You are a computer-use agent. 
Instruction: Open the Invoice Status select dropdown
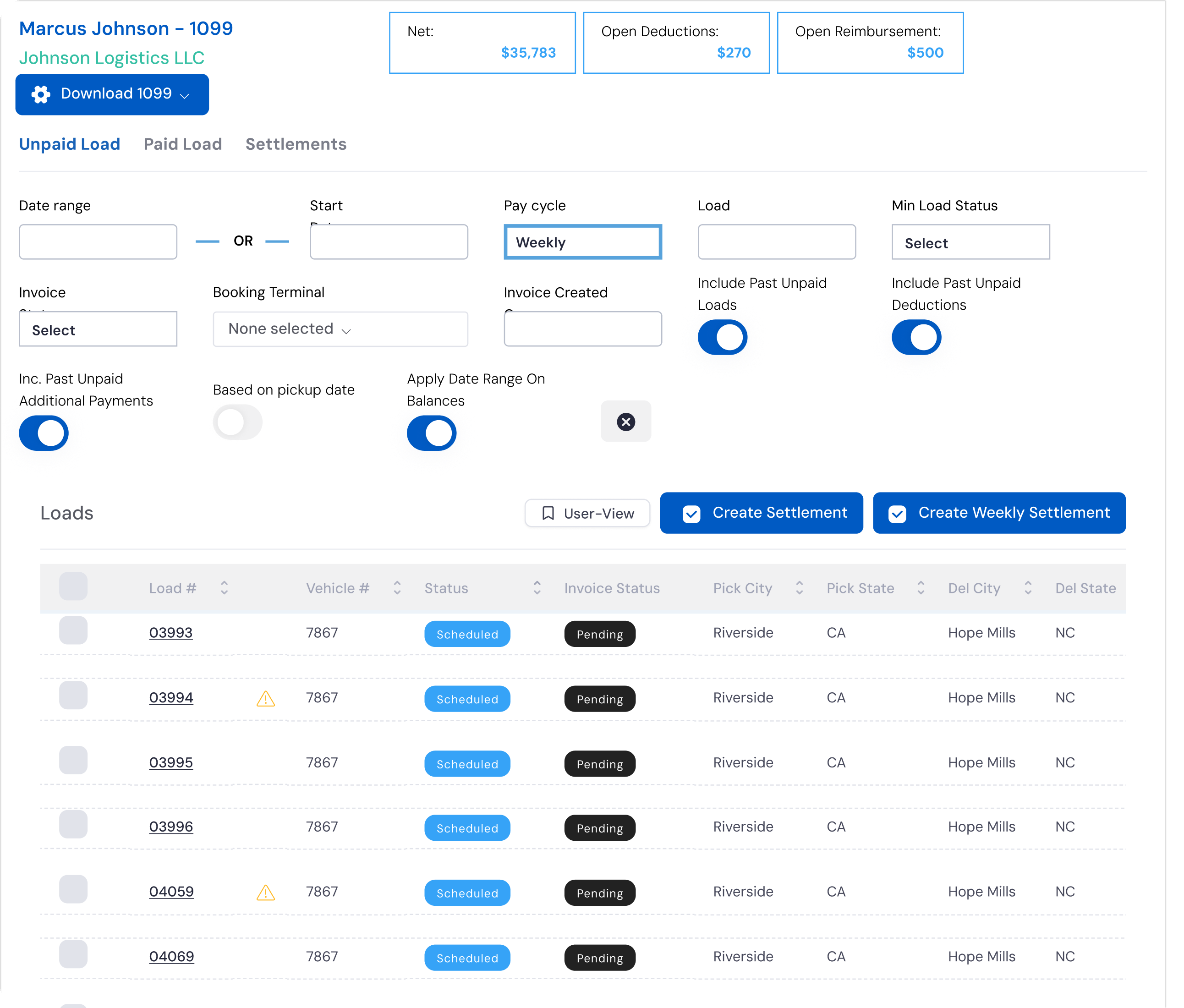(x=98, y=329)
